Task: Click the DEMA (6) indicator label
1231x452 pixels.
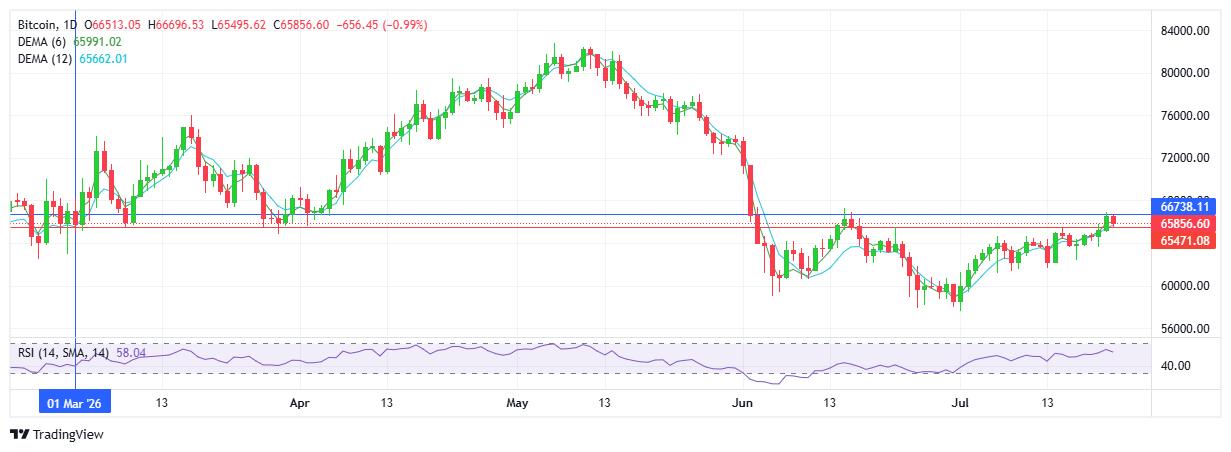Action: coord(40,41)
